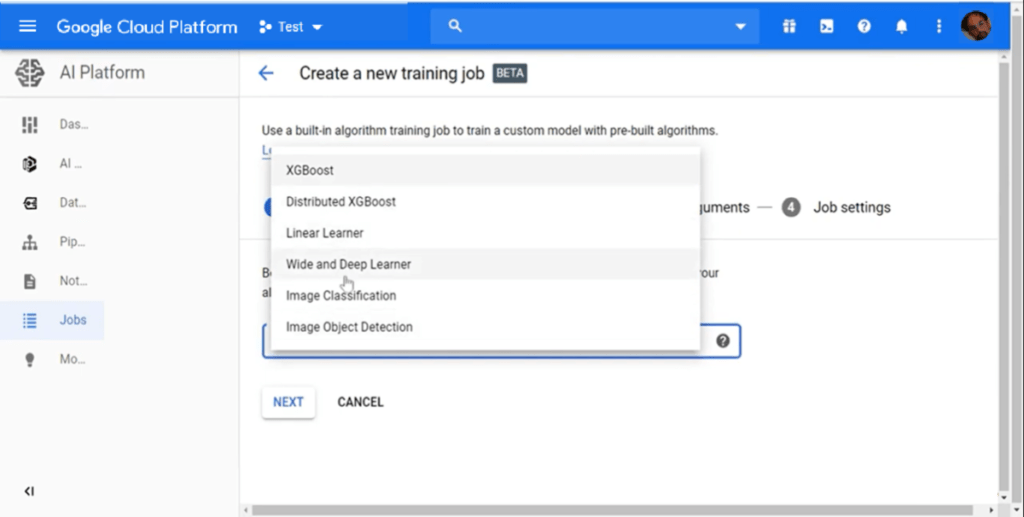The image size is (1024, 517).
Task: Click the help icon in algorithm dropdown field
Action: 722,341
